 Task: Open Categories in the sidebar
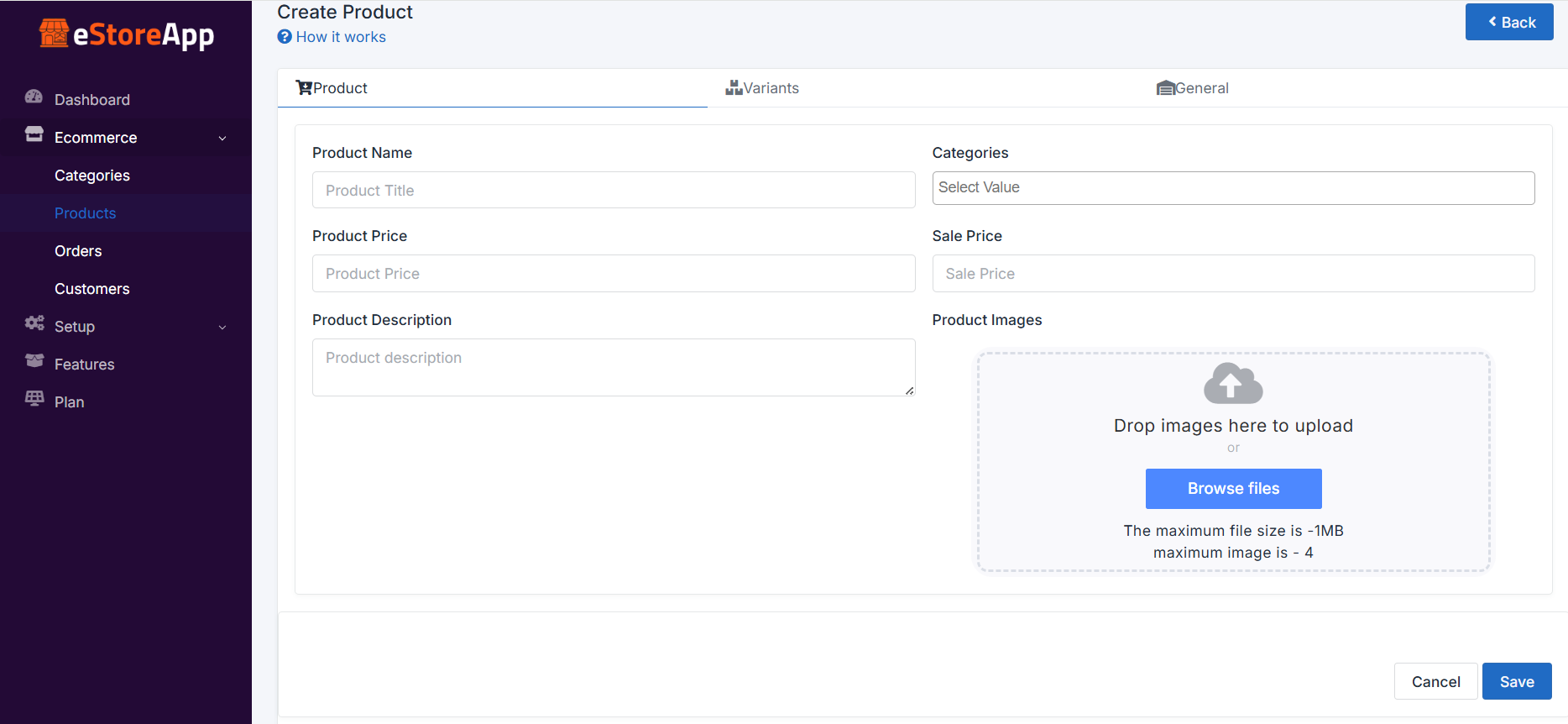click(92, 176)
